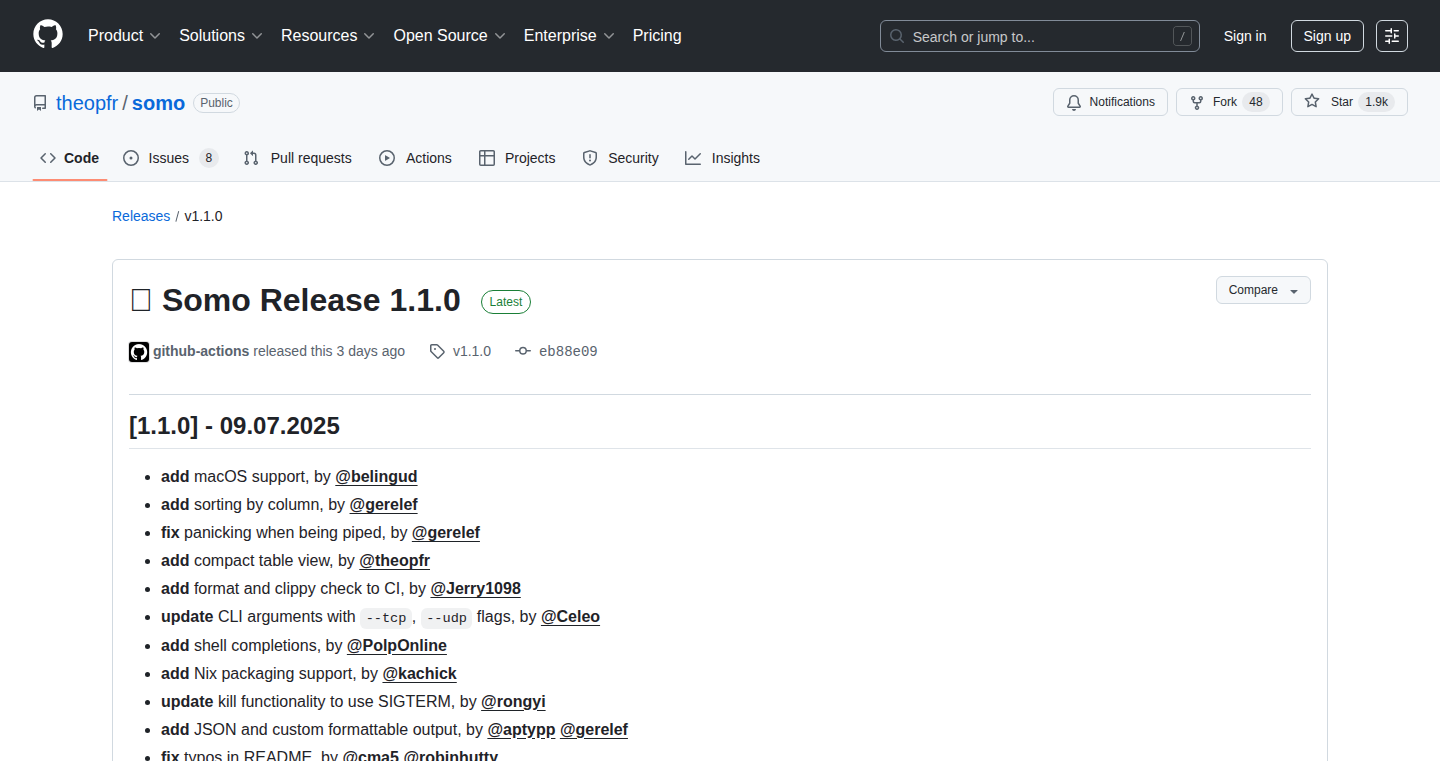Open the GitHub homepage logo
Image resolution: width=1440 pixels, height=761 pixels.
48,35
